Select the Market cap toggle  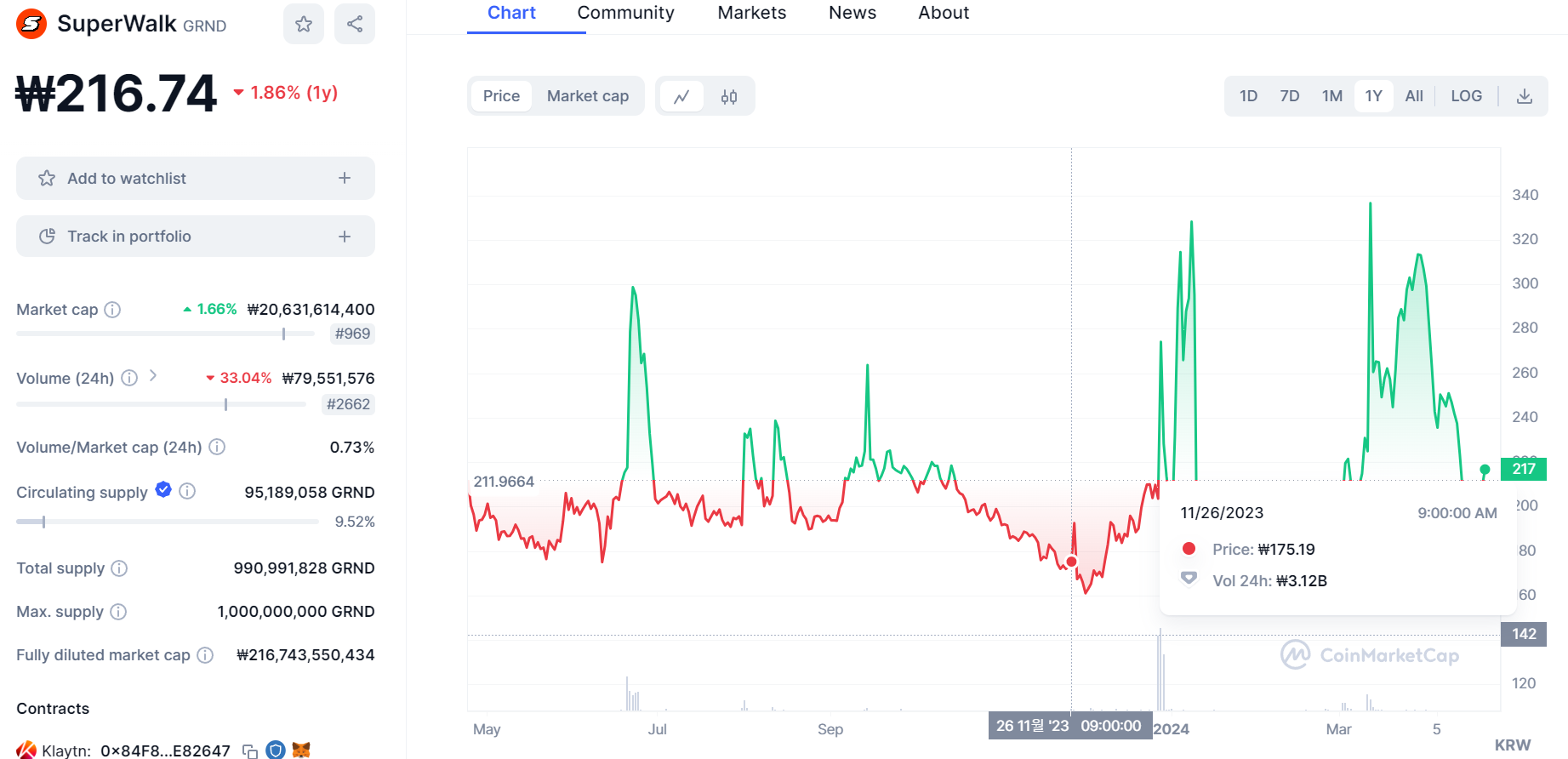coord(588,96)
